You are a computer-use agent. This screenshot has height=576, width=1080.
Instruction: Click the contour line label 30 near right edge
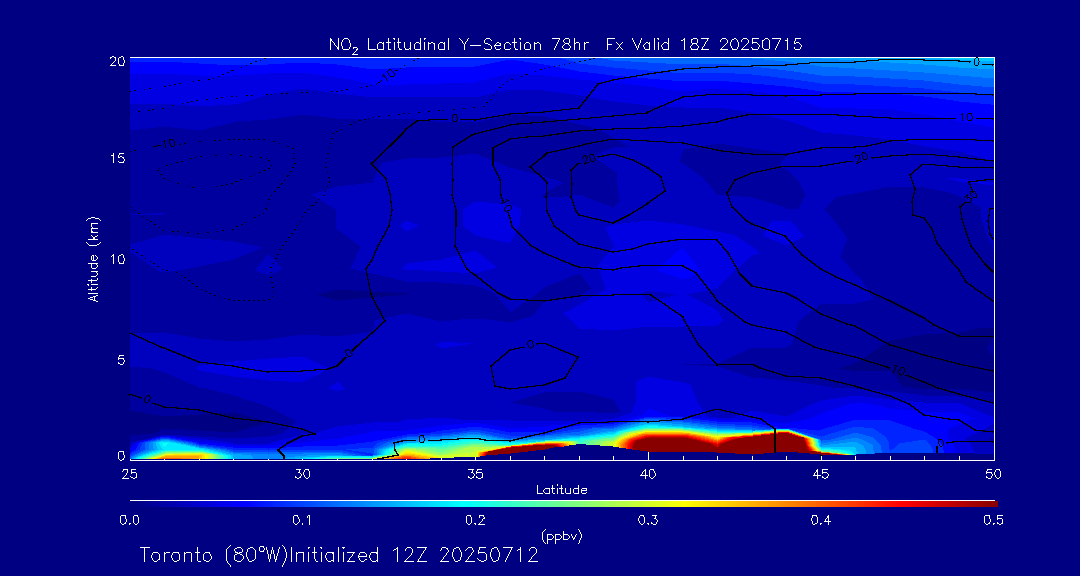coord(971,198)
